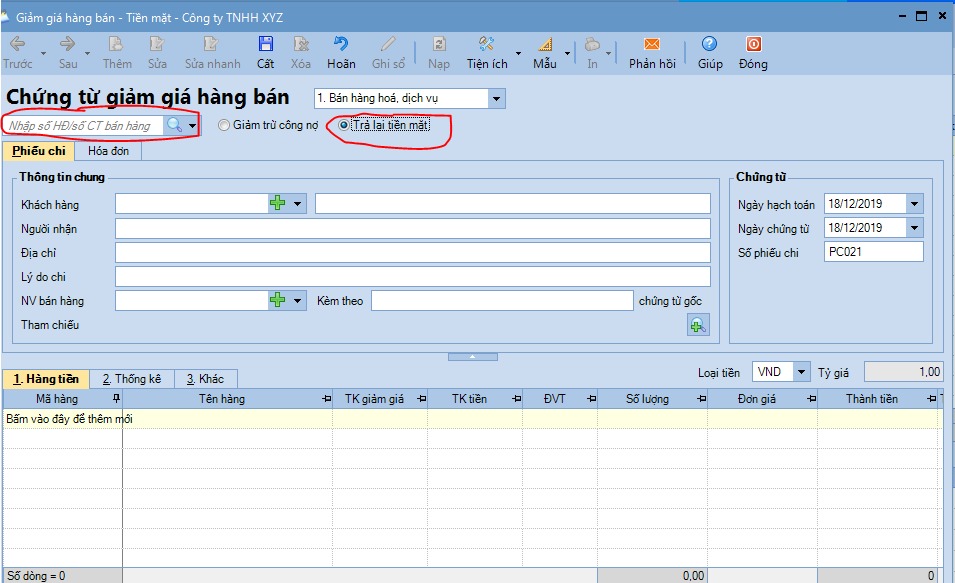Screen dimensions: 955x583
Task: Pin the TK tiền column
Action: coord(516,399)
